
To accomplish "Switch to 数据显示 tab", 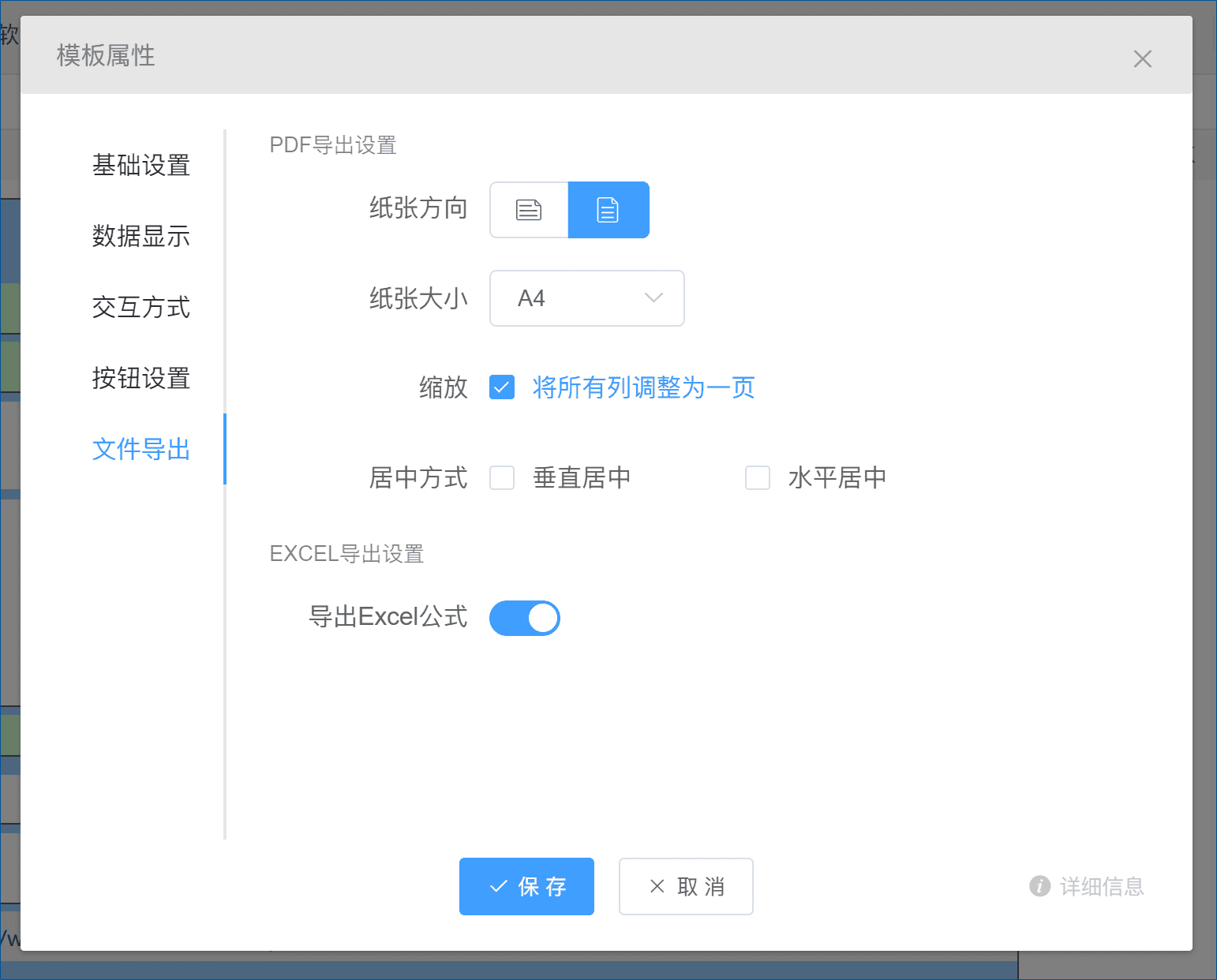I will (x=141, y=236).
